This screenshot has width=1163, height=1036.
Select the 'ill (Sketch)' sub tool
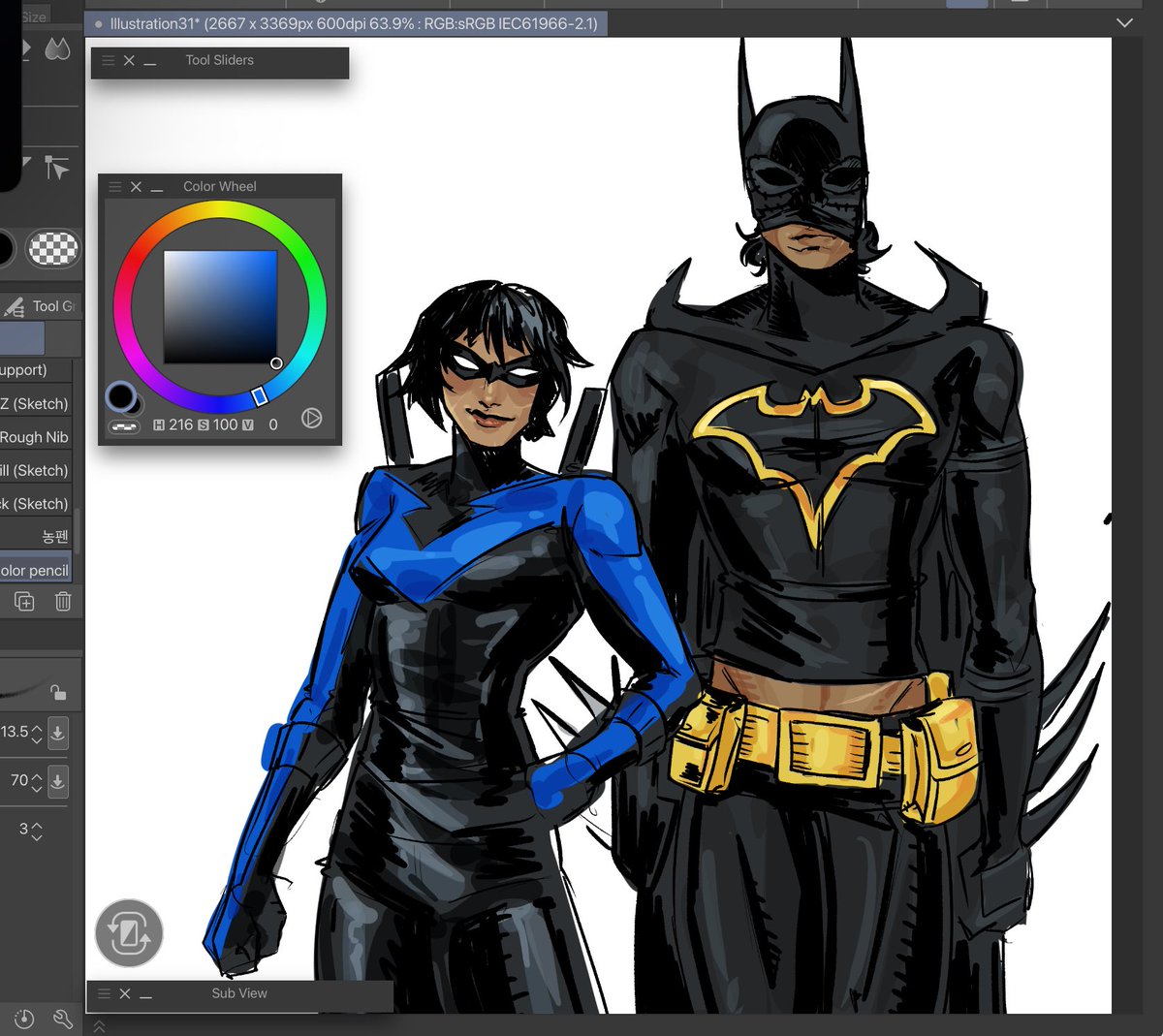36,471
